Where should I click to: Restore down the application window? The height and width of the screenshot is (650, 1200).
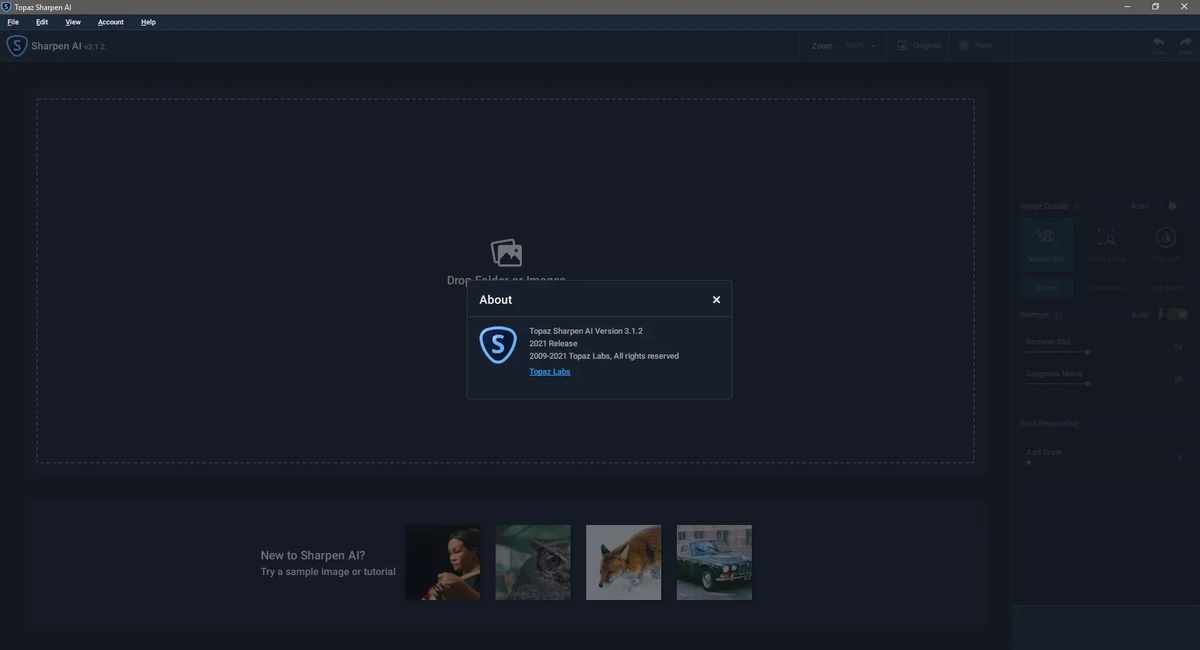(x=1155, y=7)
